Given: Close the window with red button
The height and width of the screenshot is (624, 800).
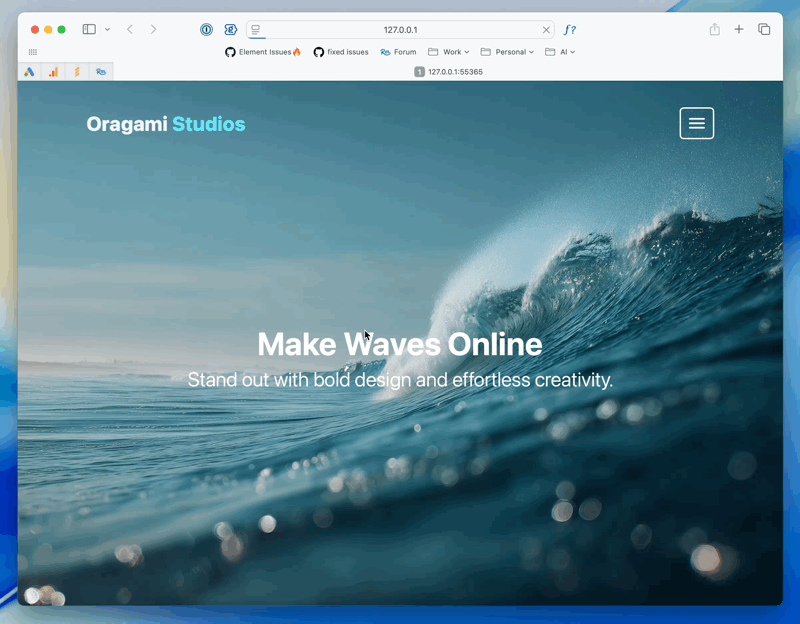Looking at the screenshot, I should tap(35, 30).
